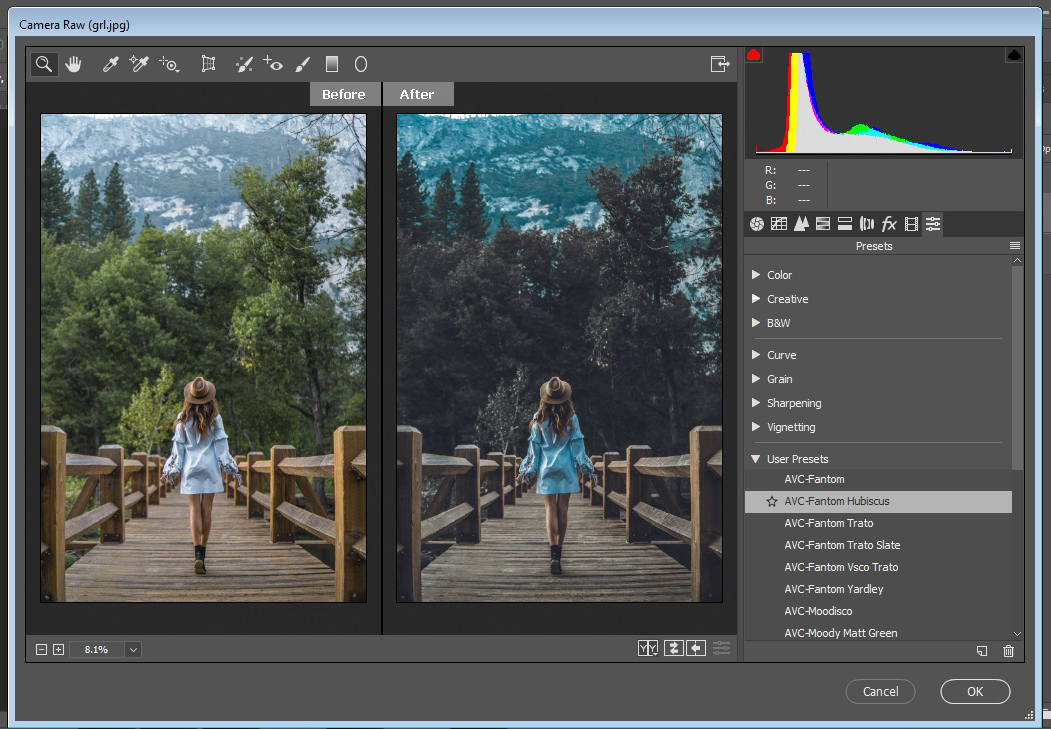Click the presets list scrollbar down arrow

pos(1017,633)
